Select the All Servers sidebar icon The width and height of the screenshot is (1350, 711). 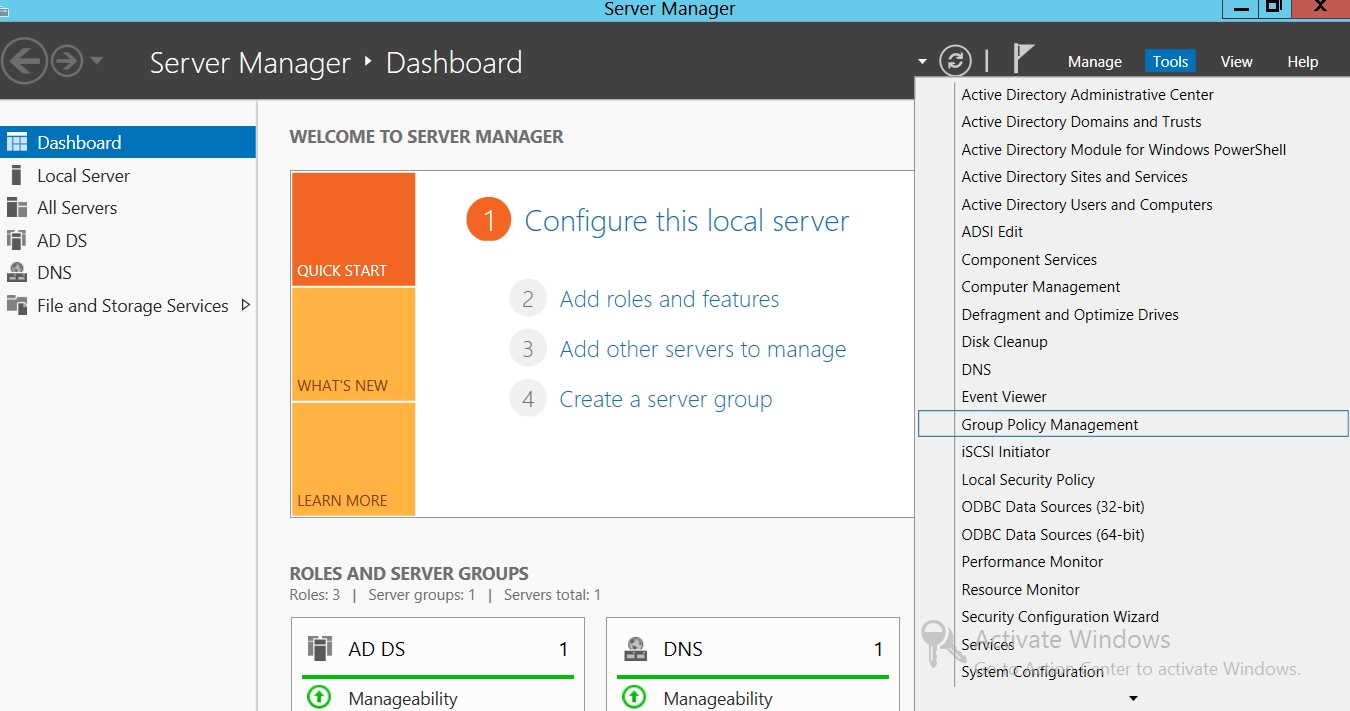coord(16,208)
